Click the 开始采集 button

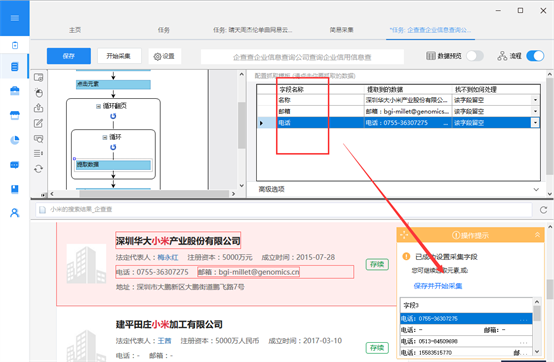tap(119, 56)
